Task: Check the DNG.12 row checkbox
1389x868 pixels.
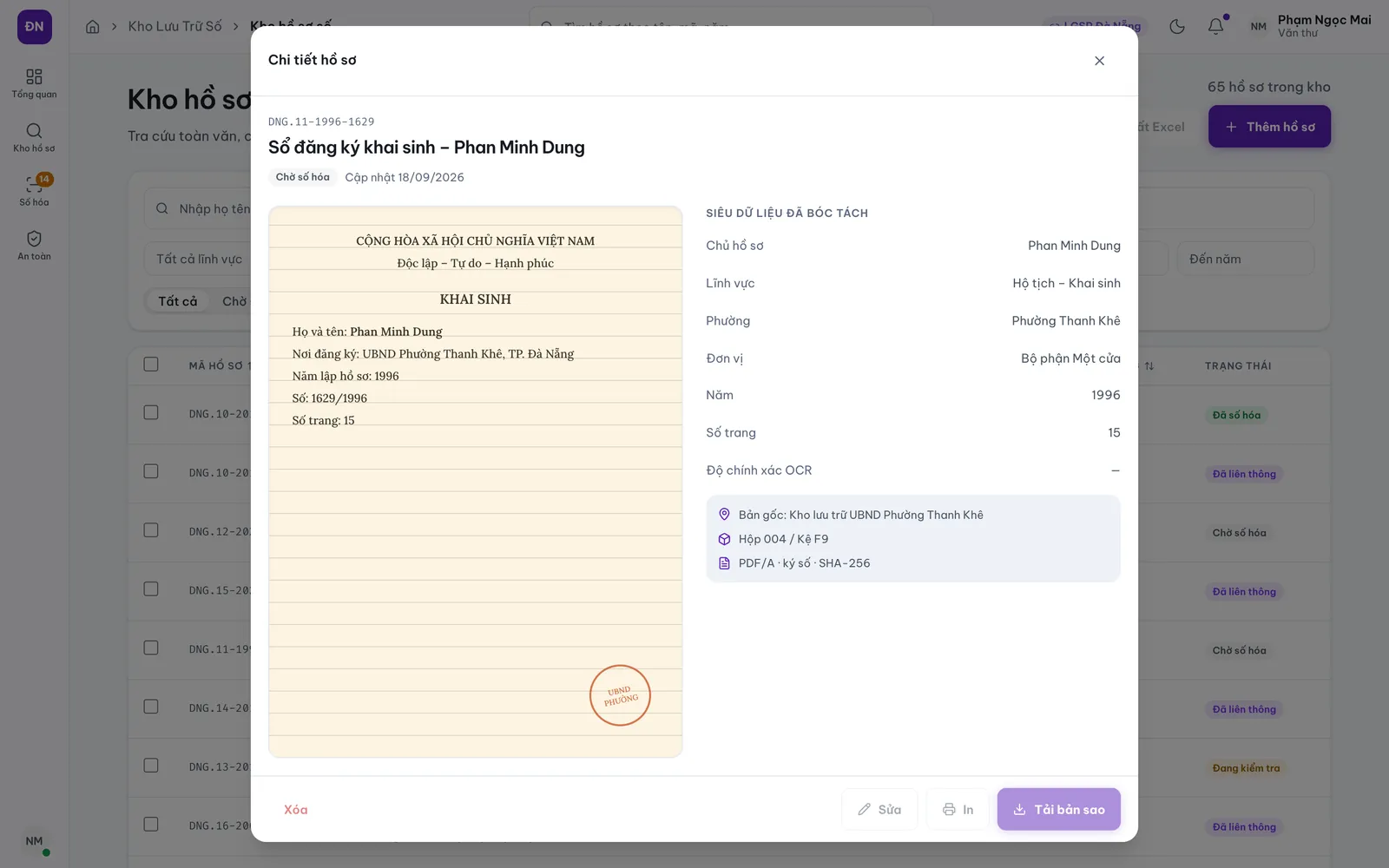Action: point(151,530)
